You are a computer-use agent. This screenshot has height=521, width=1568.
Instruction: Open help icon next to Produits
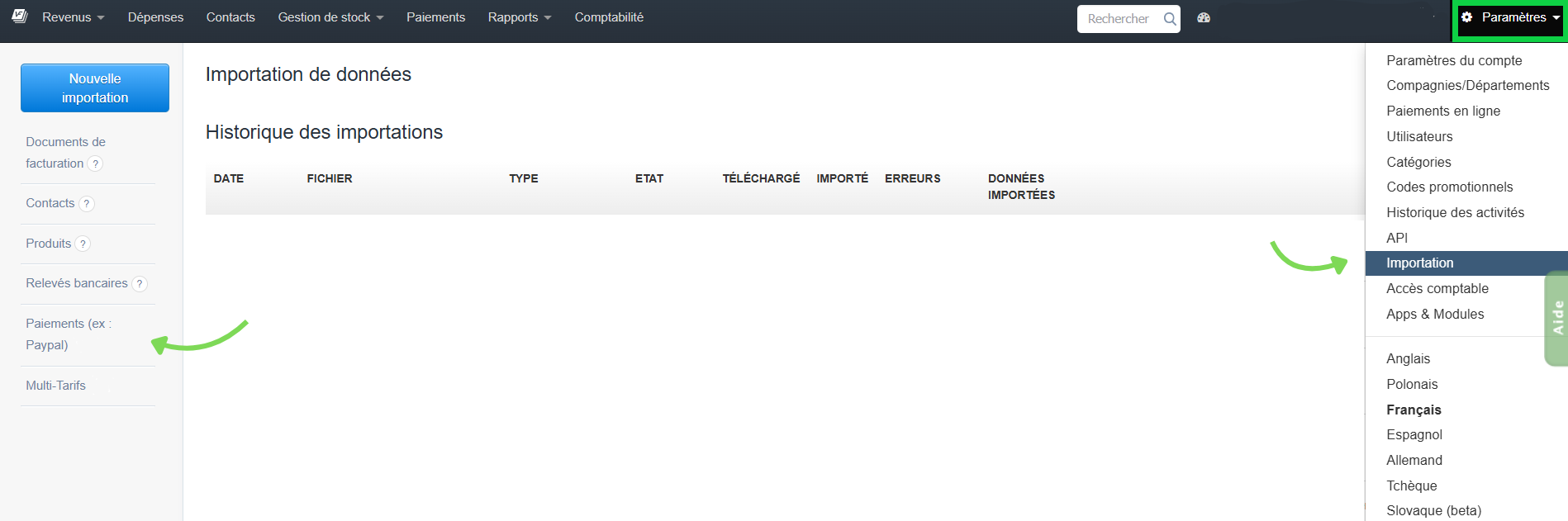click(x=83, y=244)
